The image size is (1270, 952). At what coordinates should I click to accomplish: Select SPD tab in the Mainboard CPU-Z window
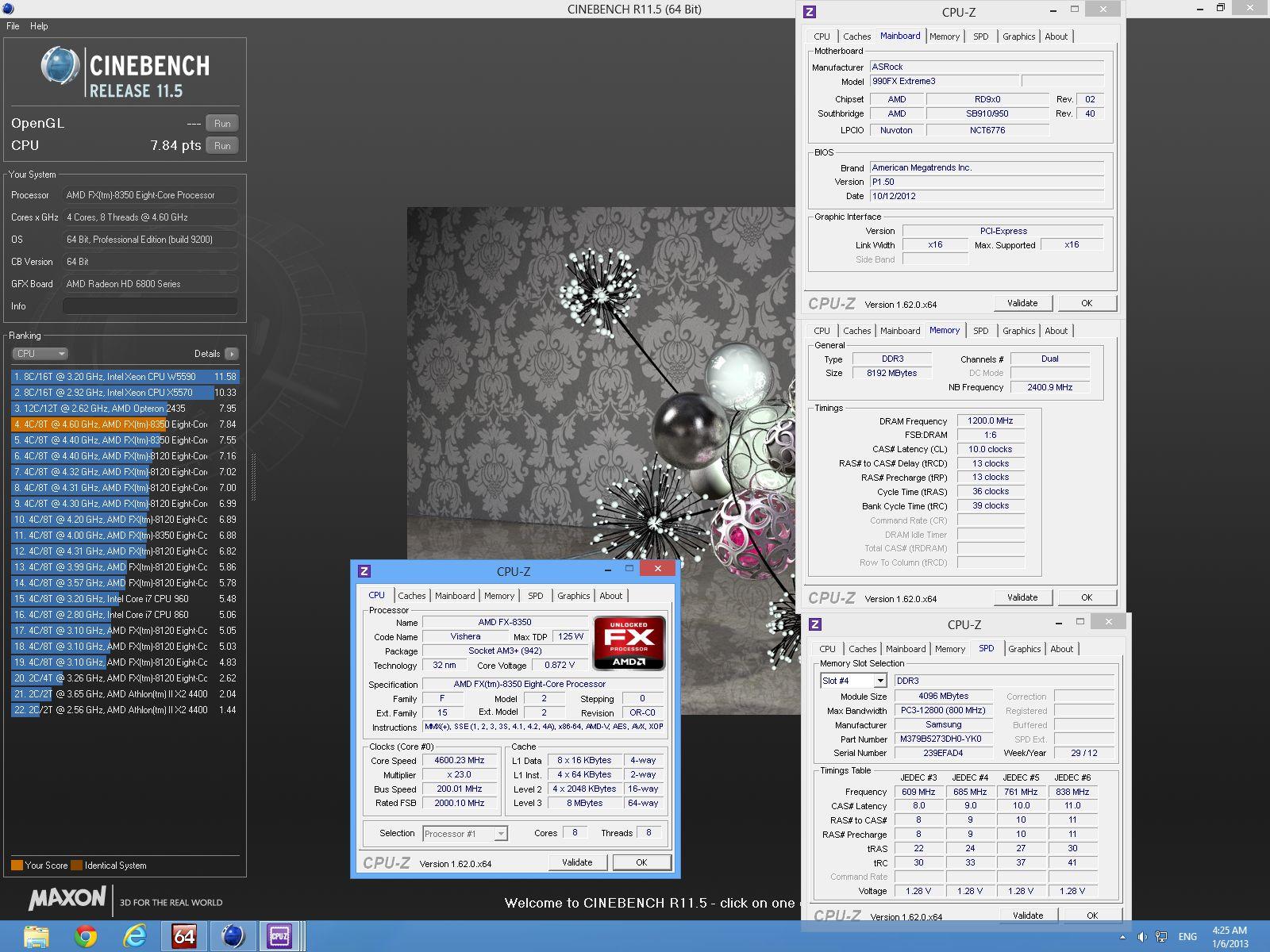click(x=981, y=36)
